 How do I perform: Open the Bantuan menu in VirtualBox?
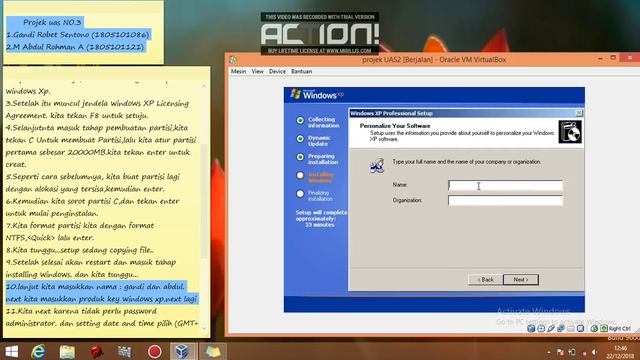coord(301,71)
